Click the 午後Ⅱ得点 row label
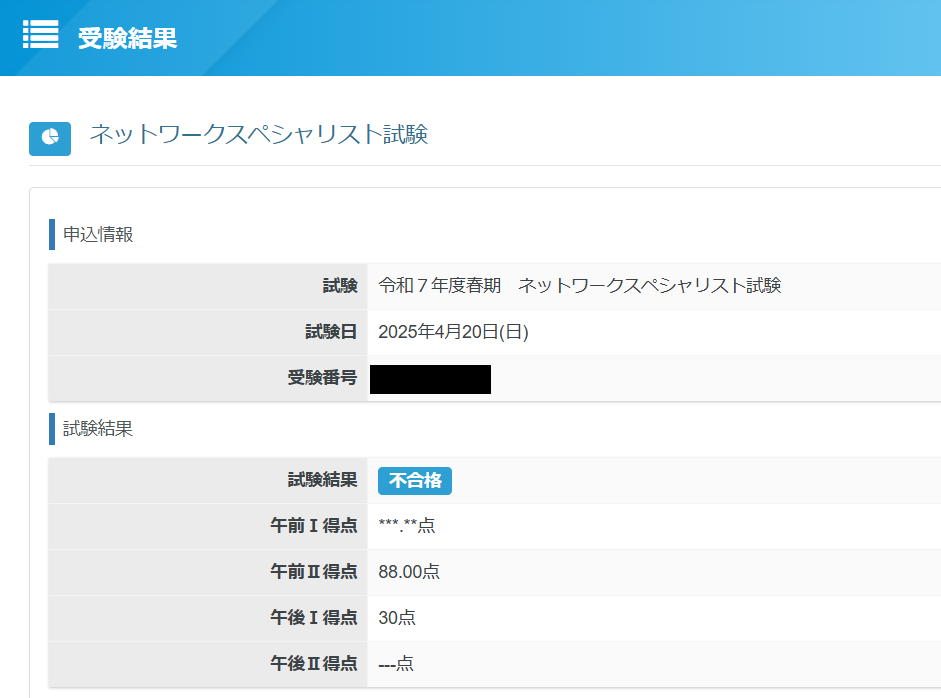The height and width of the screenshot is (698, 941). tap(314, 664)
